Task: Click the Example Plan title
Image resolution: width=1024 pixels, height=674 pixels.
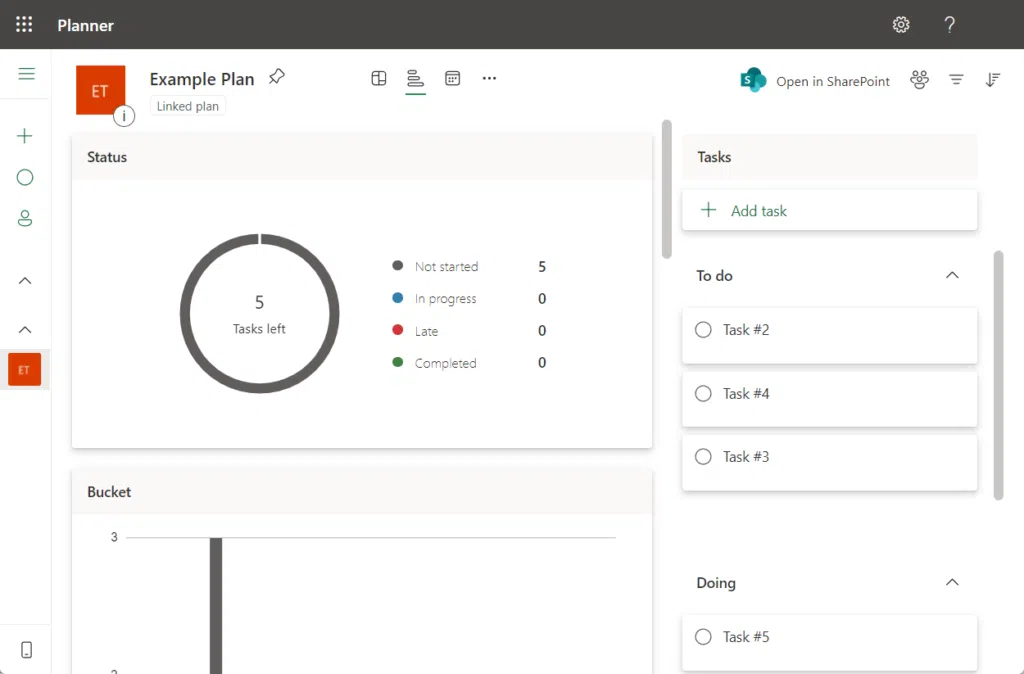Action: coord(202,79)
